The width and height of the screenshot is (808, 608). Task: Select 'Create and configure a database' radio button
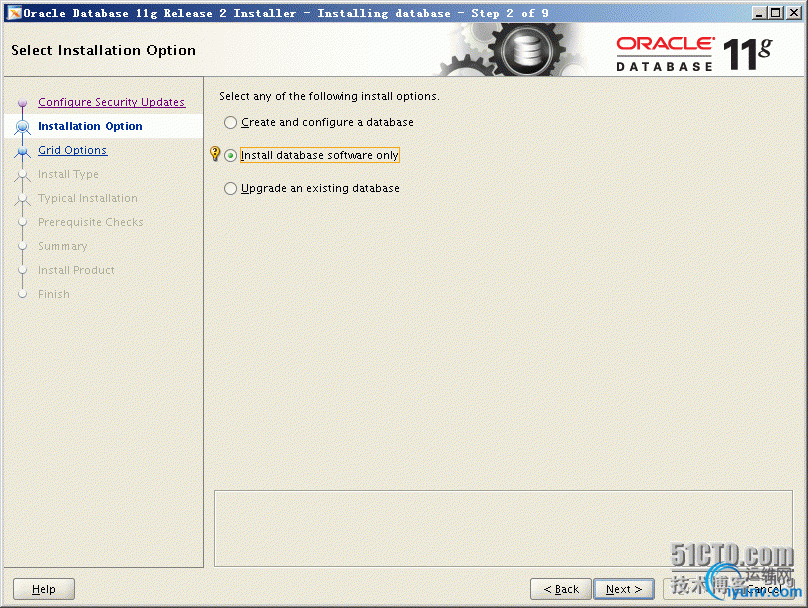[230, 123]
